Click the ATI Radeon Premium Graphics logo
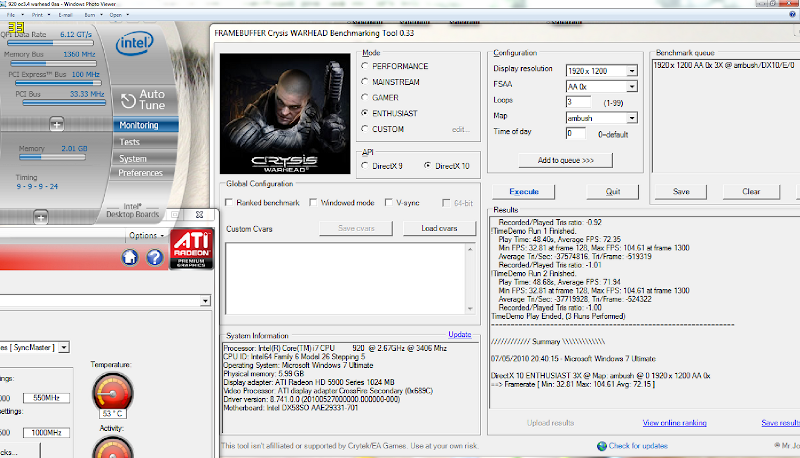Image resolution: width=800 pixels, height=458 pixels. pyautogui.click(x=191, y=248)
